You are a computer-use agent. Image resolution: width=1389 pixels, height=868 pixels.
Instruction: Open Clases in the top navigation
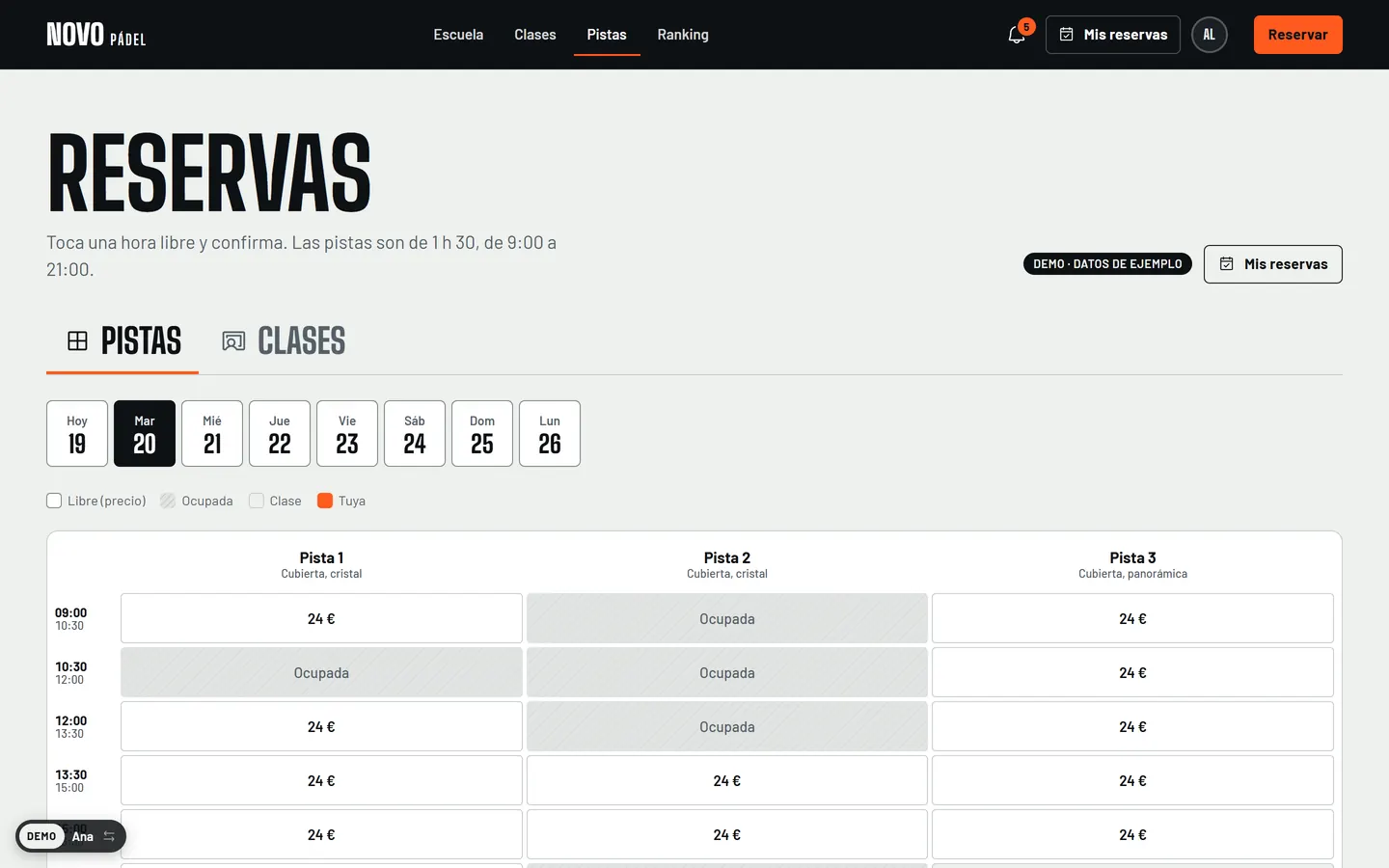535,35
